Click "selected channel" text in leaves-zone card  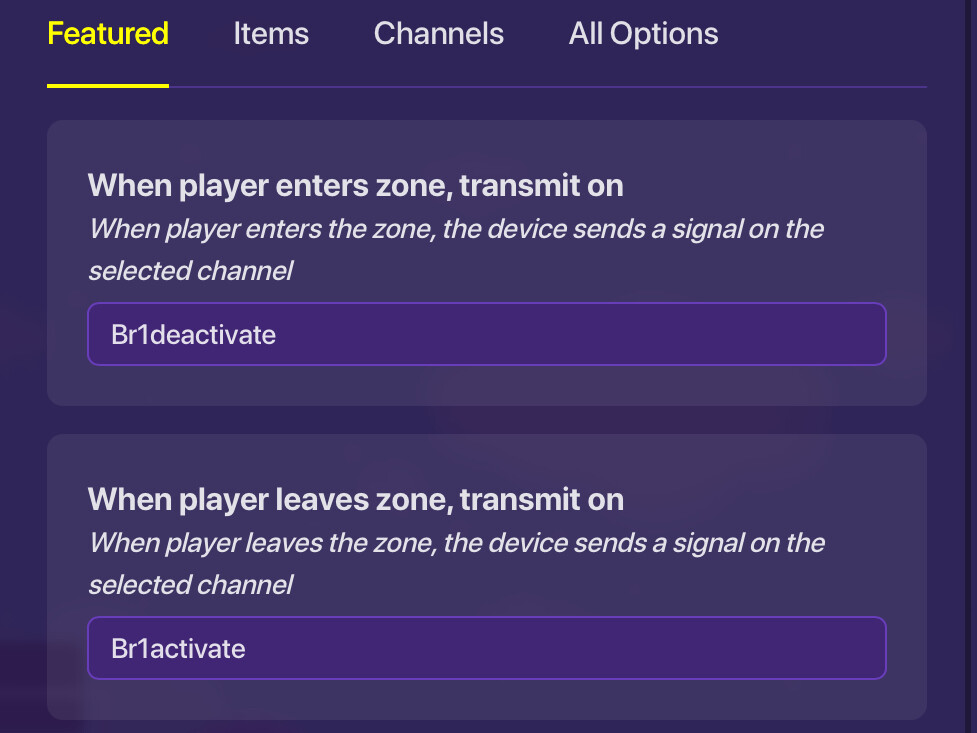190,585
